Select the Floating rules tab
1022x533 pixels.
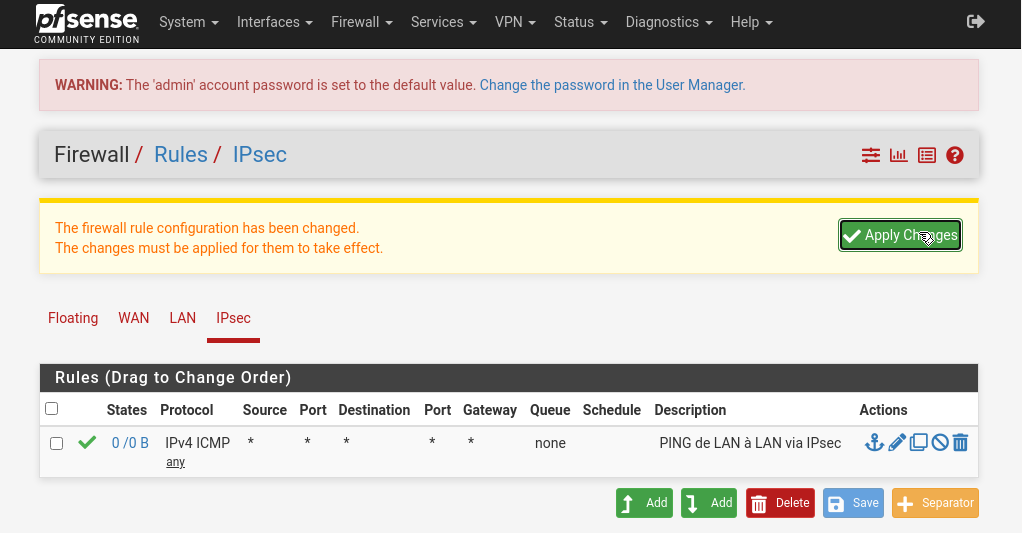coord(73,318)
